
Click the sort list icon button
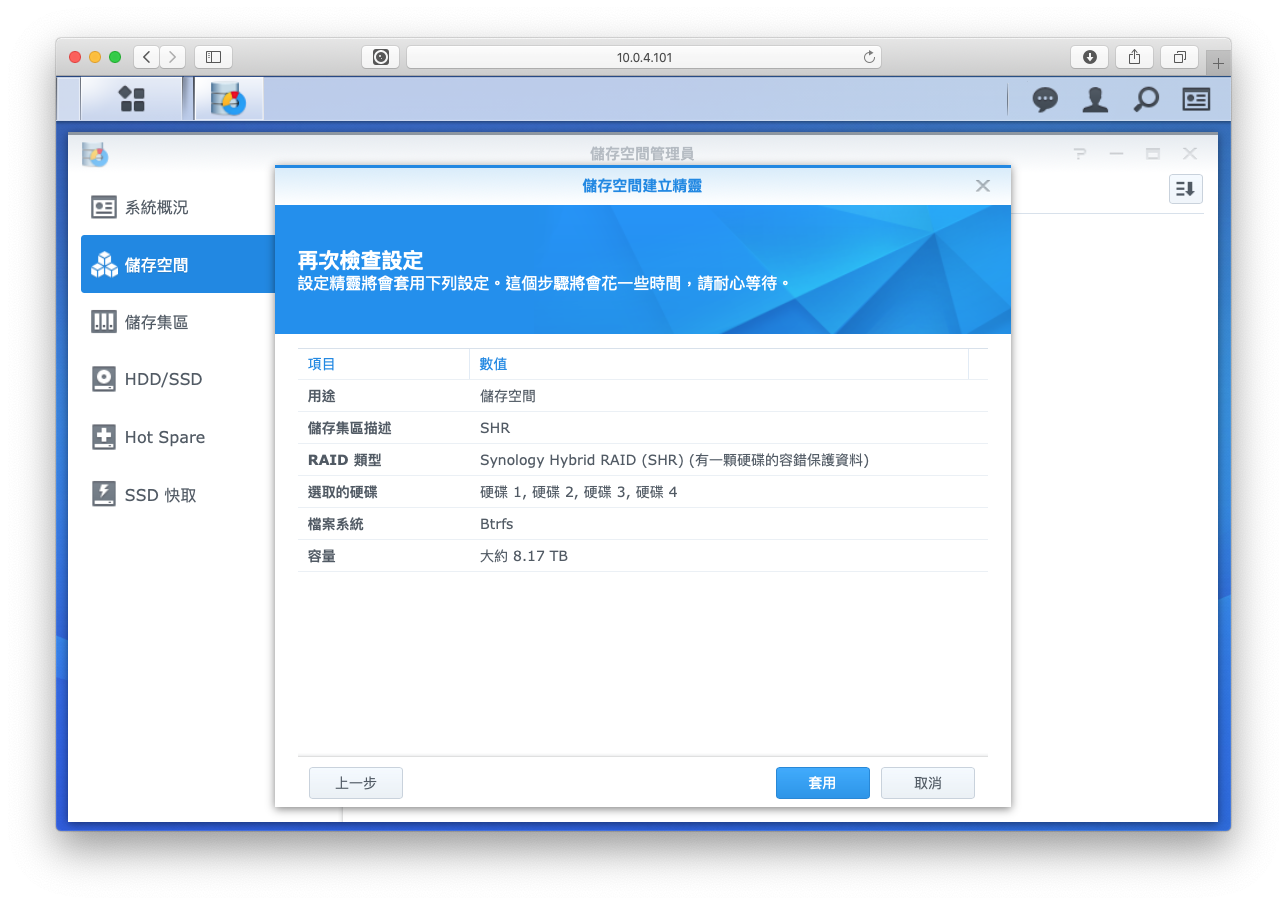[1185, 189]
